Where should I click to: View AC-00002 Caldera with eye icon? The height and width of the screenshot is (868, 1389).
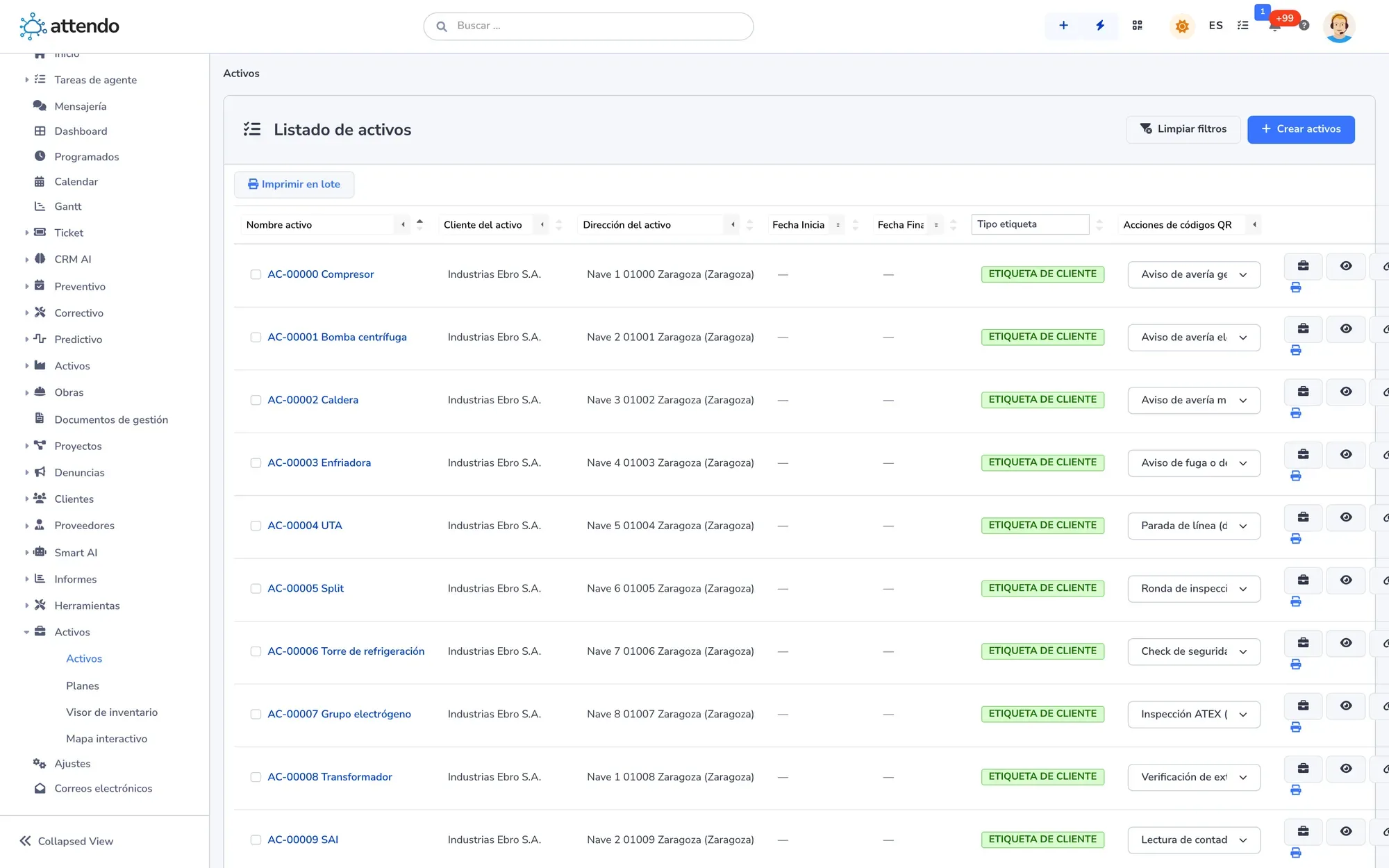(x=1346, y=392)
